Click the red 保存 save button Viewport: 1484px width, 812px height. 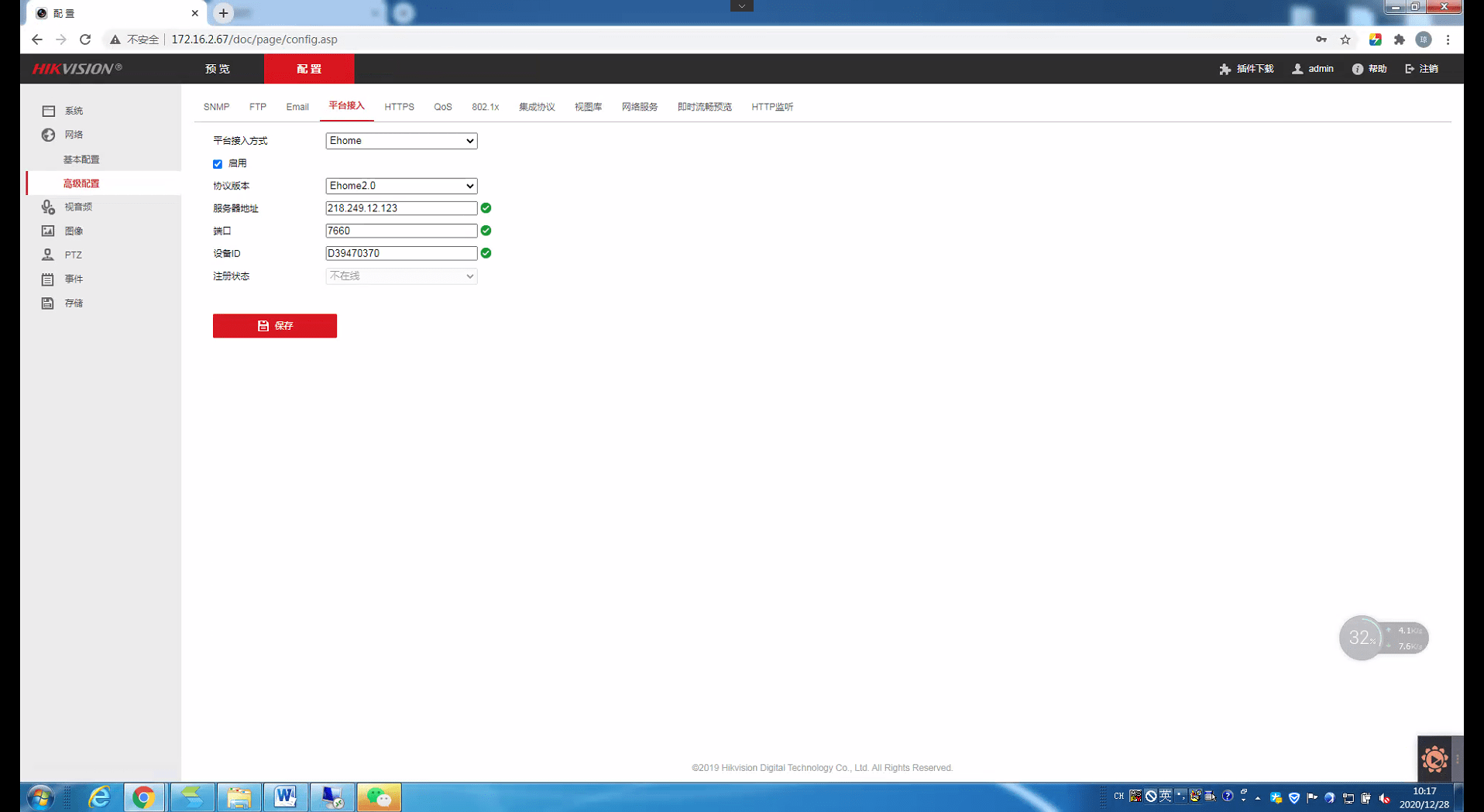point(275,326)
